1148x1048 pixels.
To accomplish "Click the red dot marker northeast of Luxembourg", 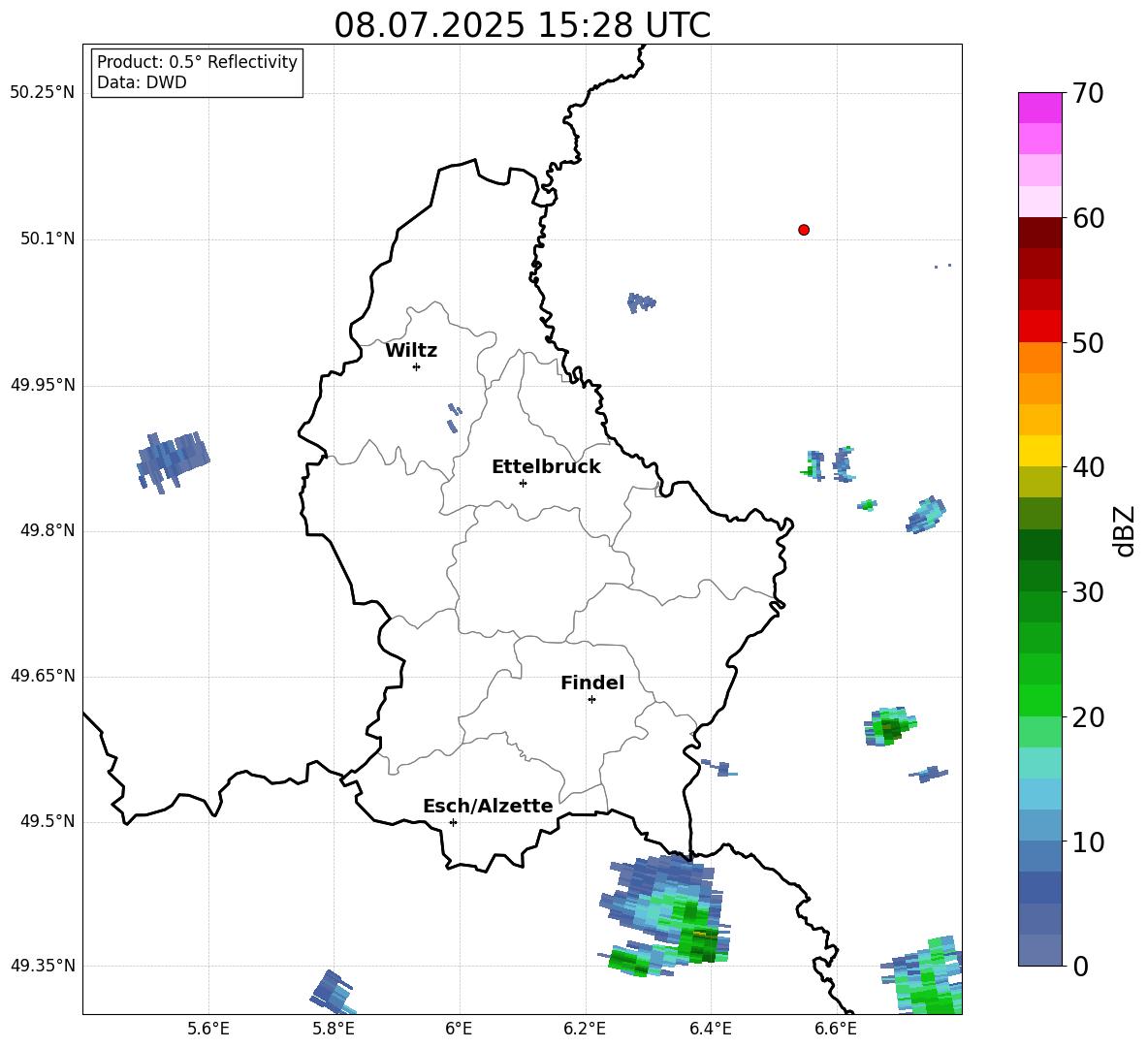I will click(804, 230).
